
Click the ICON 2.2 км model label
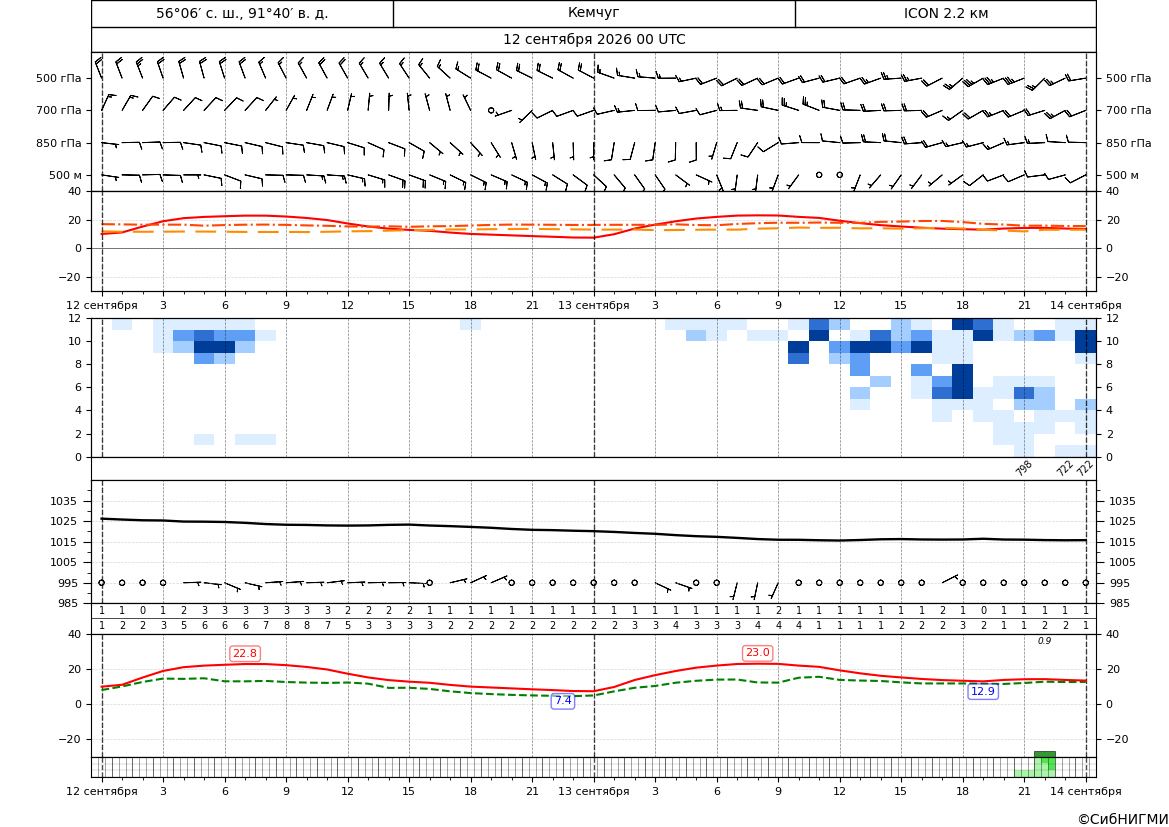pyautogui.click(x=946, y=13)
